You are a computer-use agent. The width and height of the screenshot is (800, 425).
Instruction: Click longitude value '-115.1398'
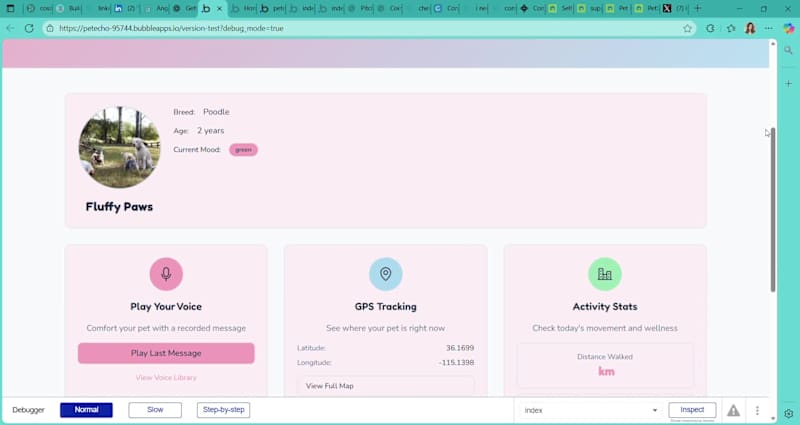pyautogui.click(x=456, y=363)
